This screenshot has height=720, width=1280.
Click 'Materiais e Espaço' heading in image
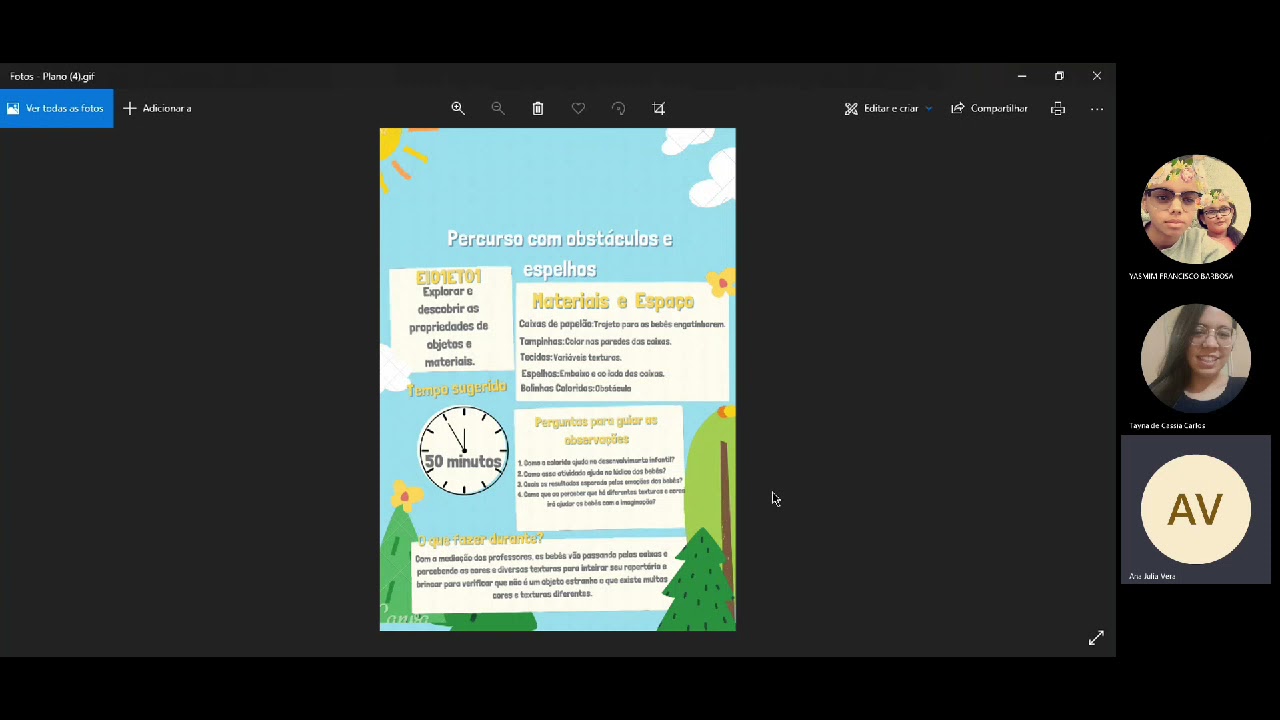click(613, 301)
